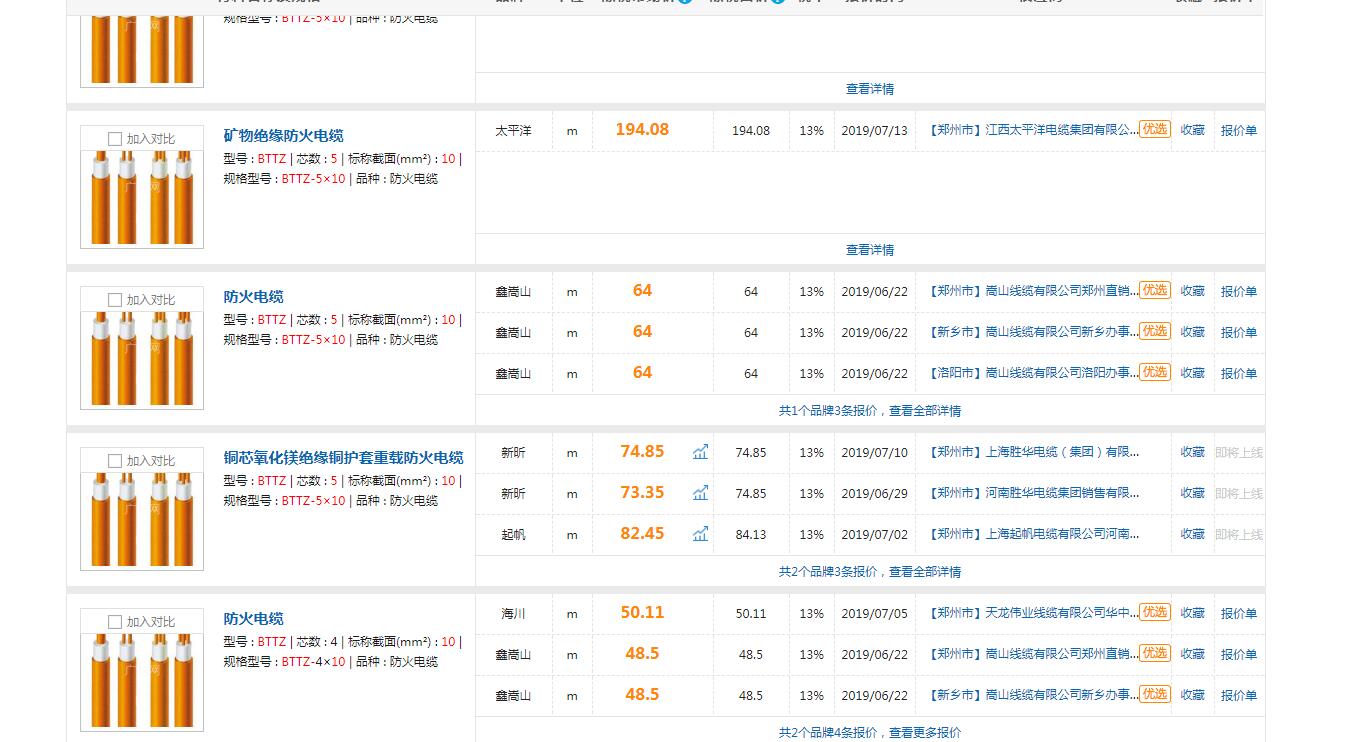
Task: Click 优选 badge on 新乡市 嵩山线缆 64 row
Action: (x=1155, y=331)
